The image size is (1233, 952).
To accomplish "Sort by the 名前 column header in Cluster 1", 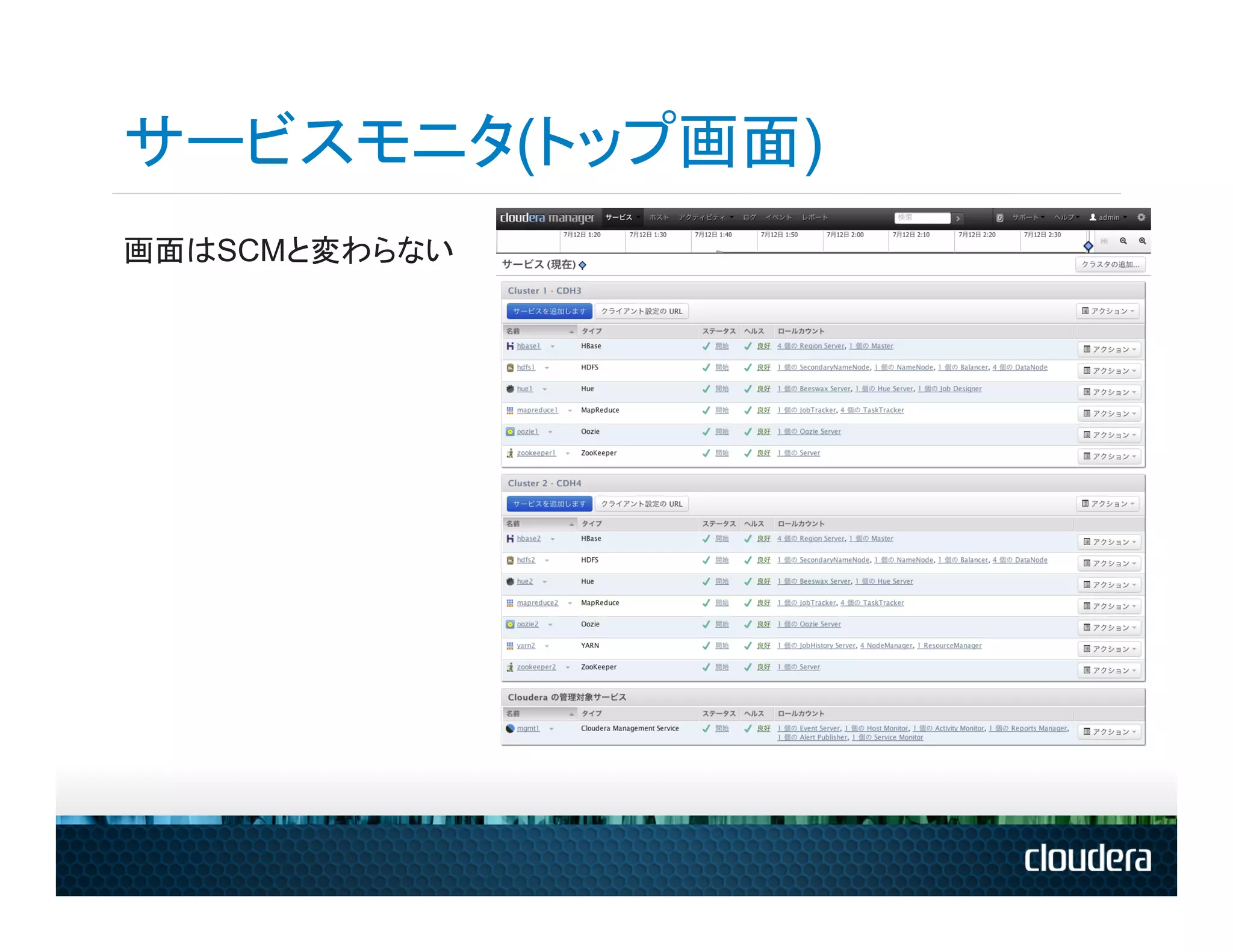I will 540,331.
